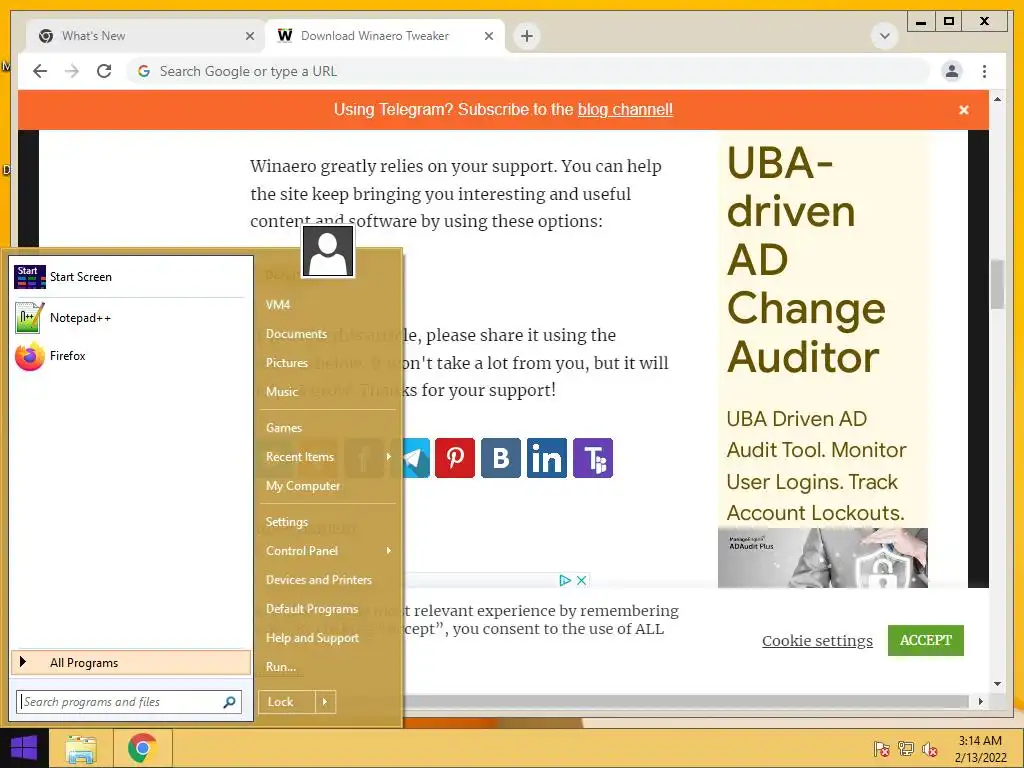Launch Firefox from start menu

tap(129, 356)
